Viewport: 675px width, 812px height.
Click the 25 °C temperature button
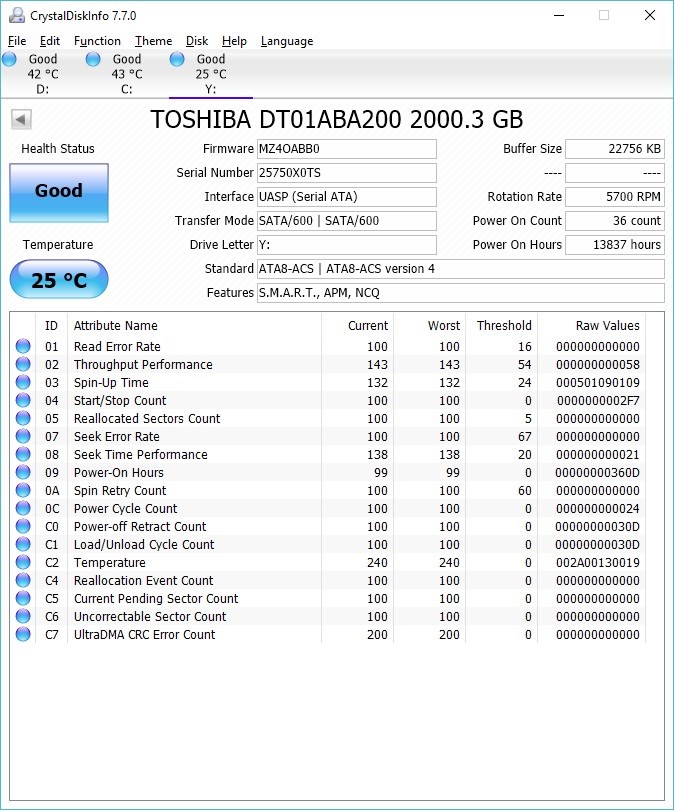pos(59,280)
